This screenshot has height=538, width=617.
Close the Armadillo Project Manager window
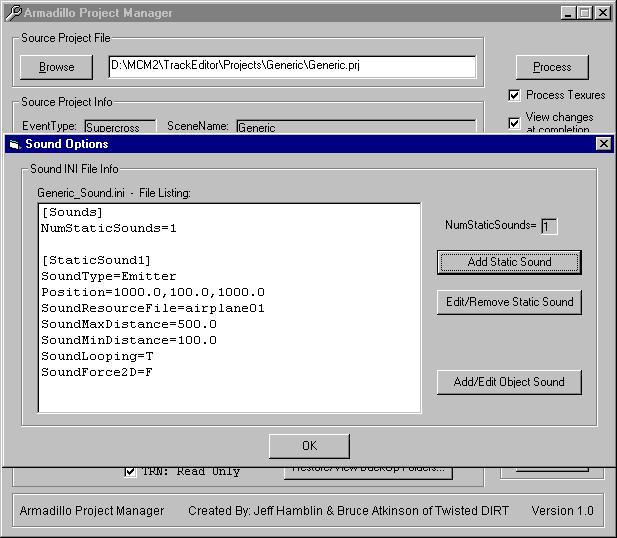[x=601, y=13]
